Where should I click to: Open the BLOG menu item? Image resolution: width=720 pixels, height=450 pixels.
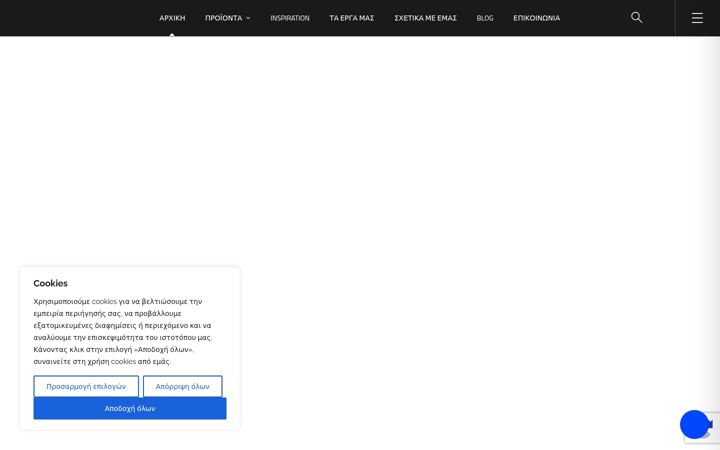coord(485,18)
